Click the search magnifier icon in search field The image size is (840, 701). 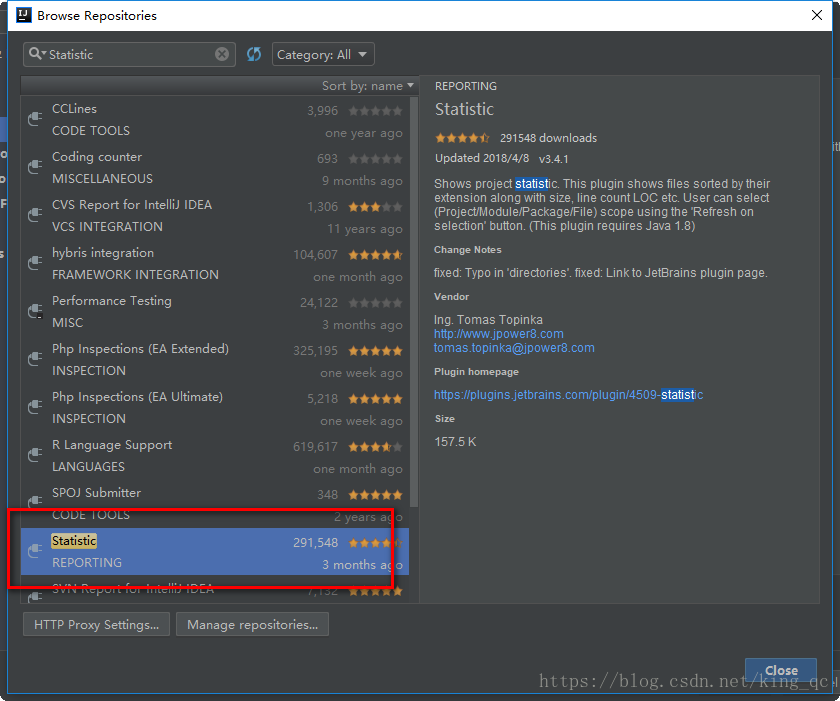36,55
